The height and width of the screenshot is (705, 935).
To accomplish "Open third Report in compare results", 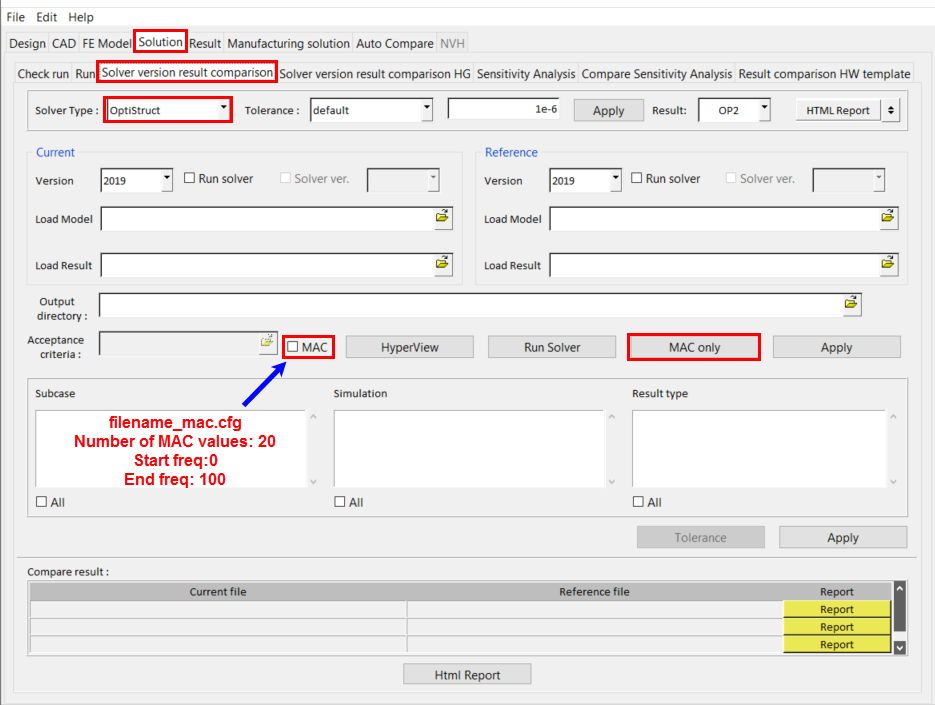I will 837,644.
